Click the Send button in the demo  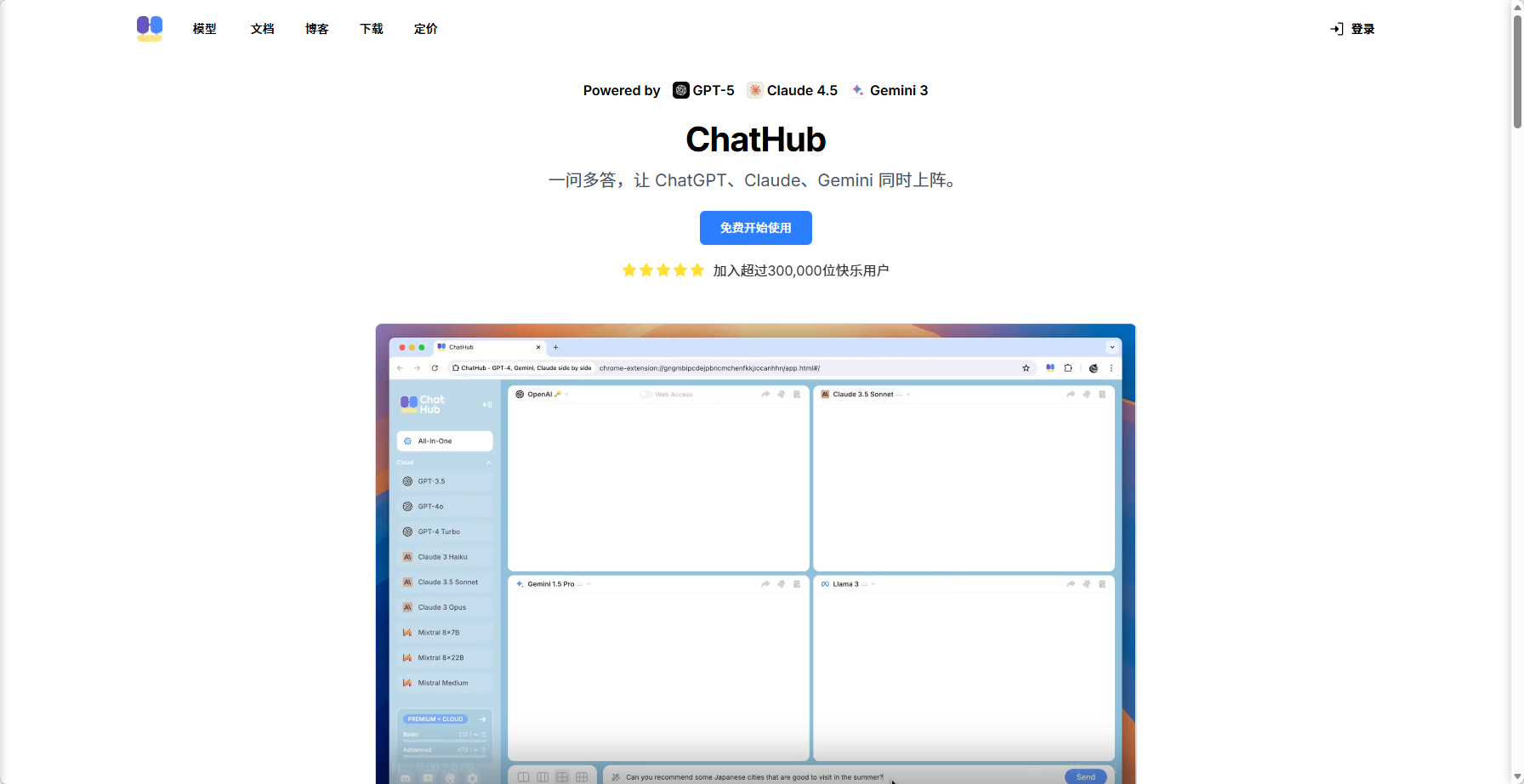[1086, 777]
